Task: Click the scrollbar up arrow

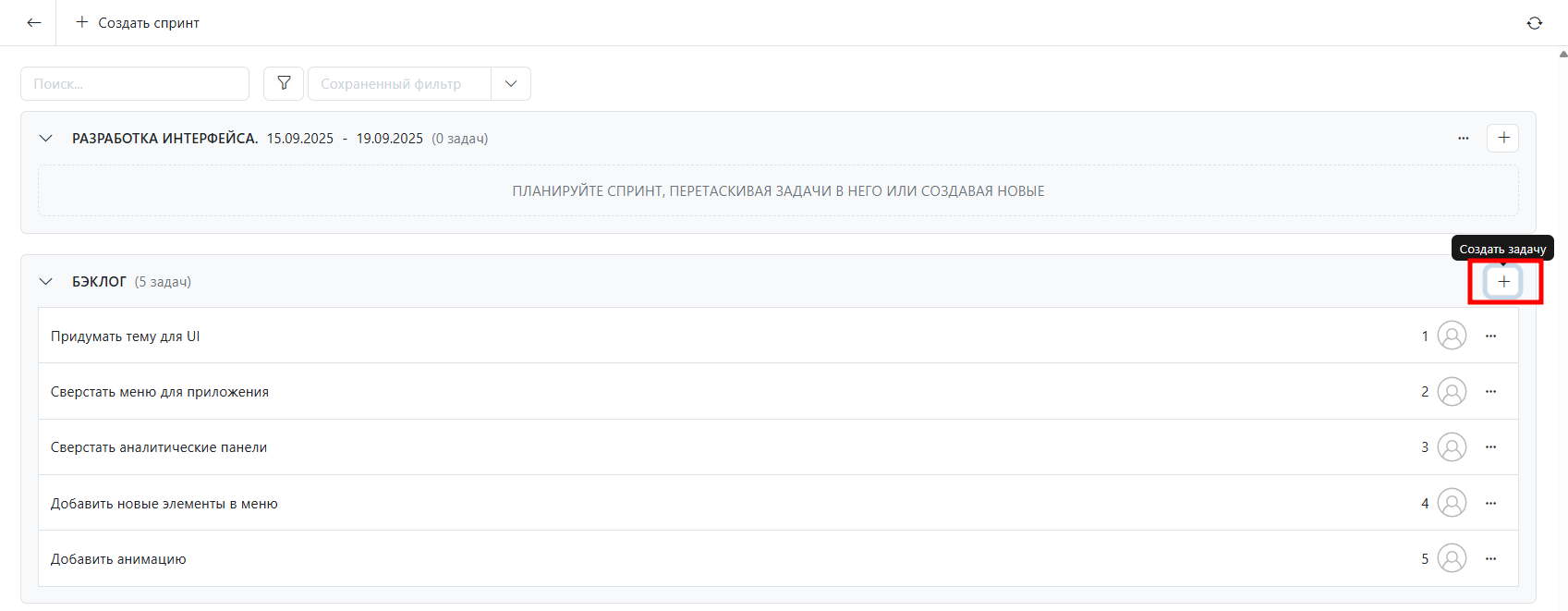Action: pos(1562,54)
